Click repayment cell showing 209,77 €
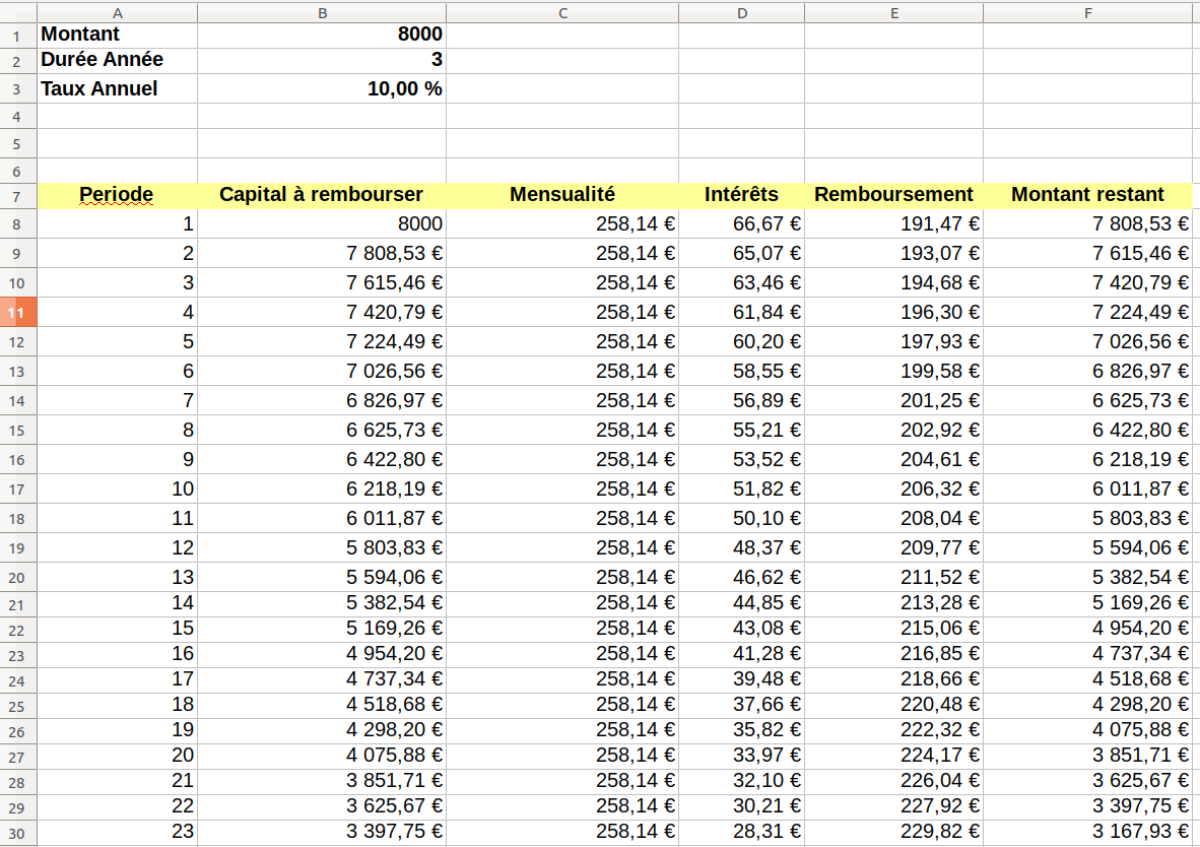The image size is (1200, 847). (x=894, y=548)
